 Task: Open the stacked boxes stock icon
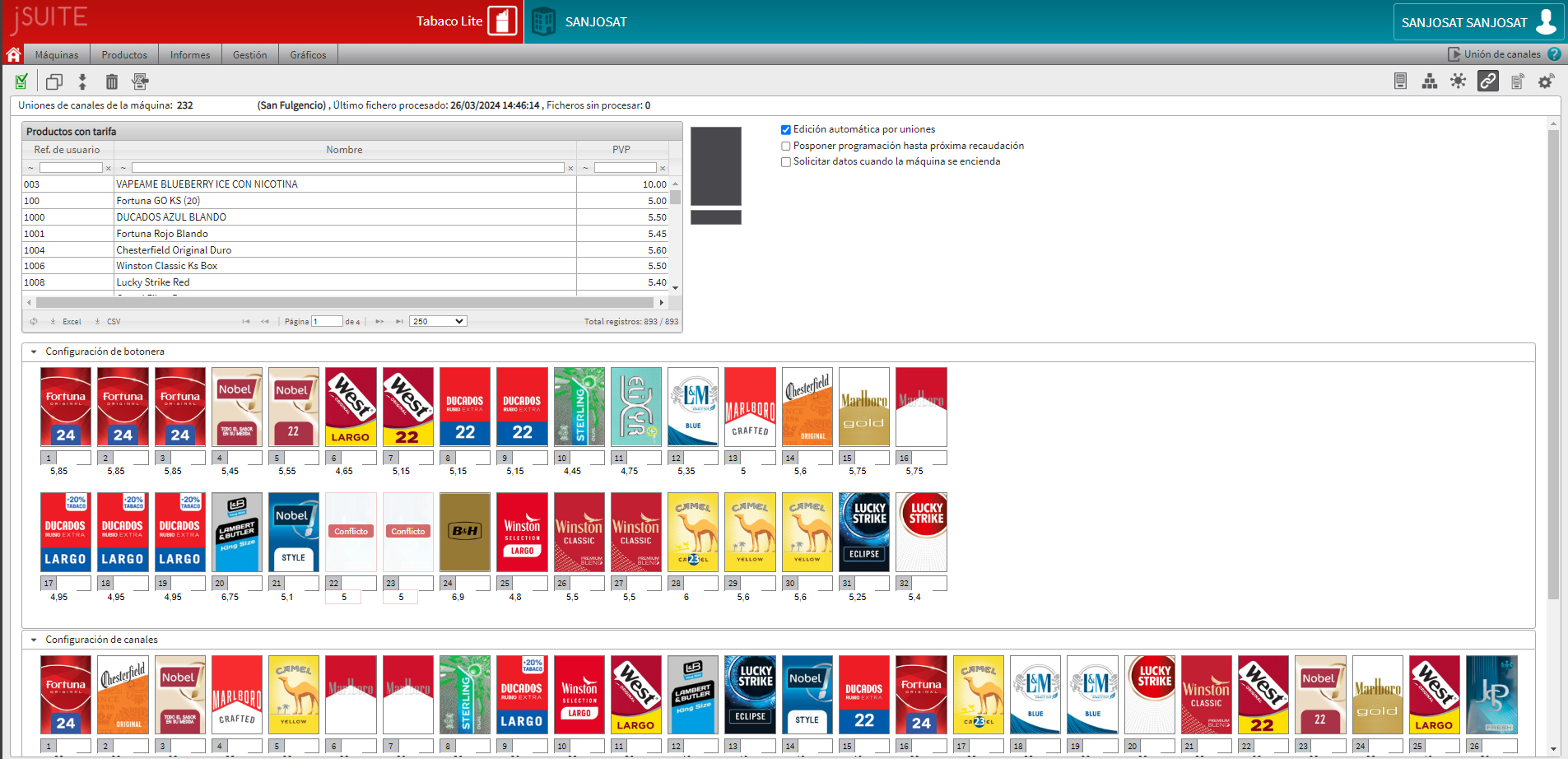point(1430,81)
